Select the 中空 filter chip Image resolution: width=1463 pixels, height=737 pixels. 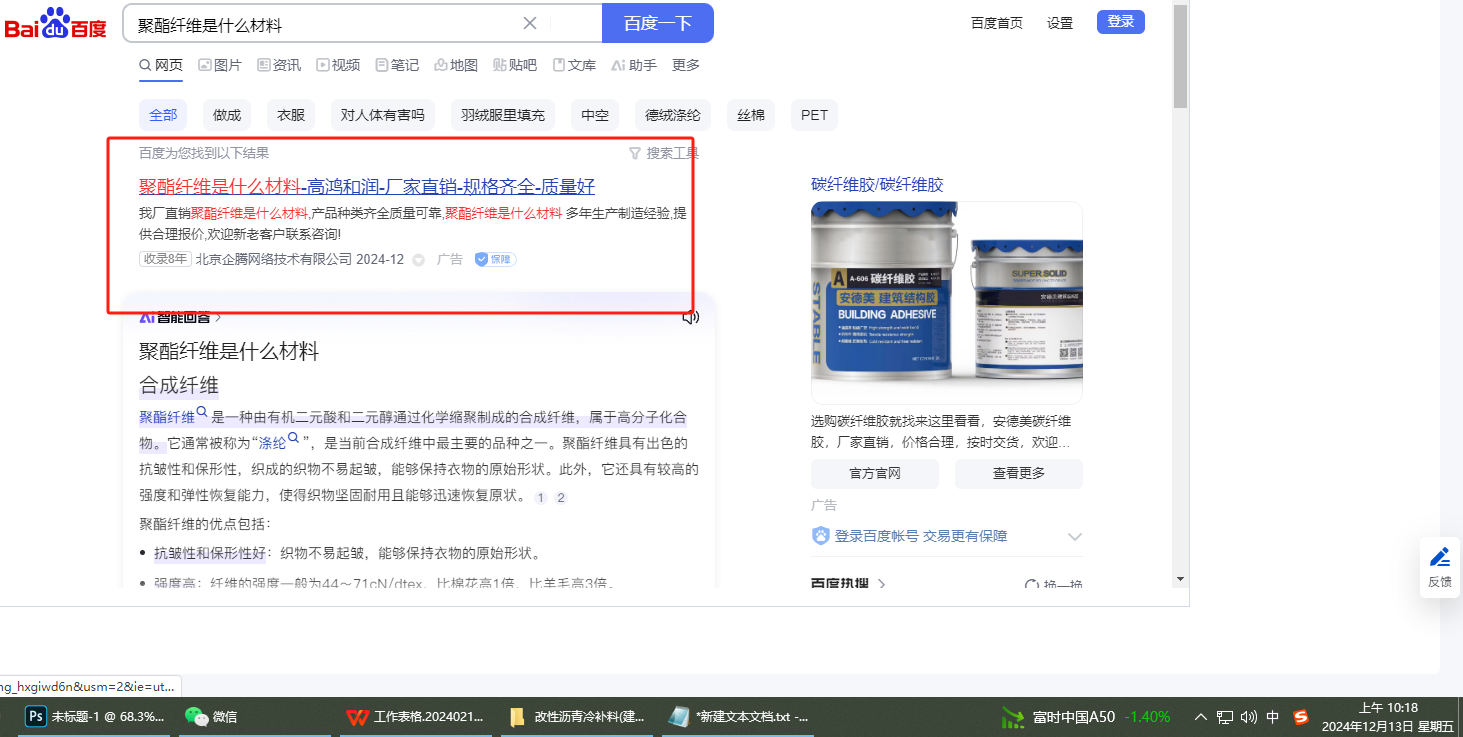point(595,115)
